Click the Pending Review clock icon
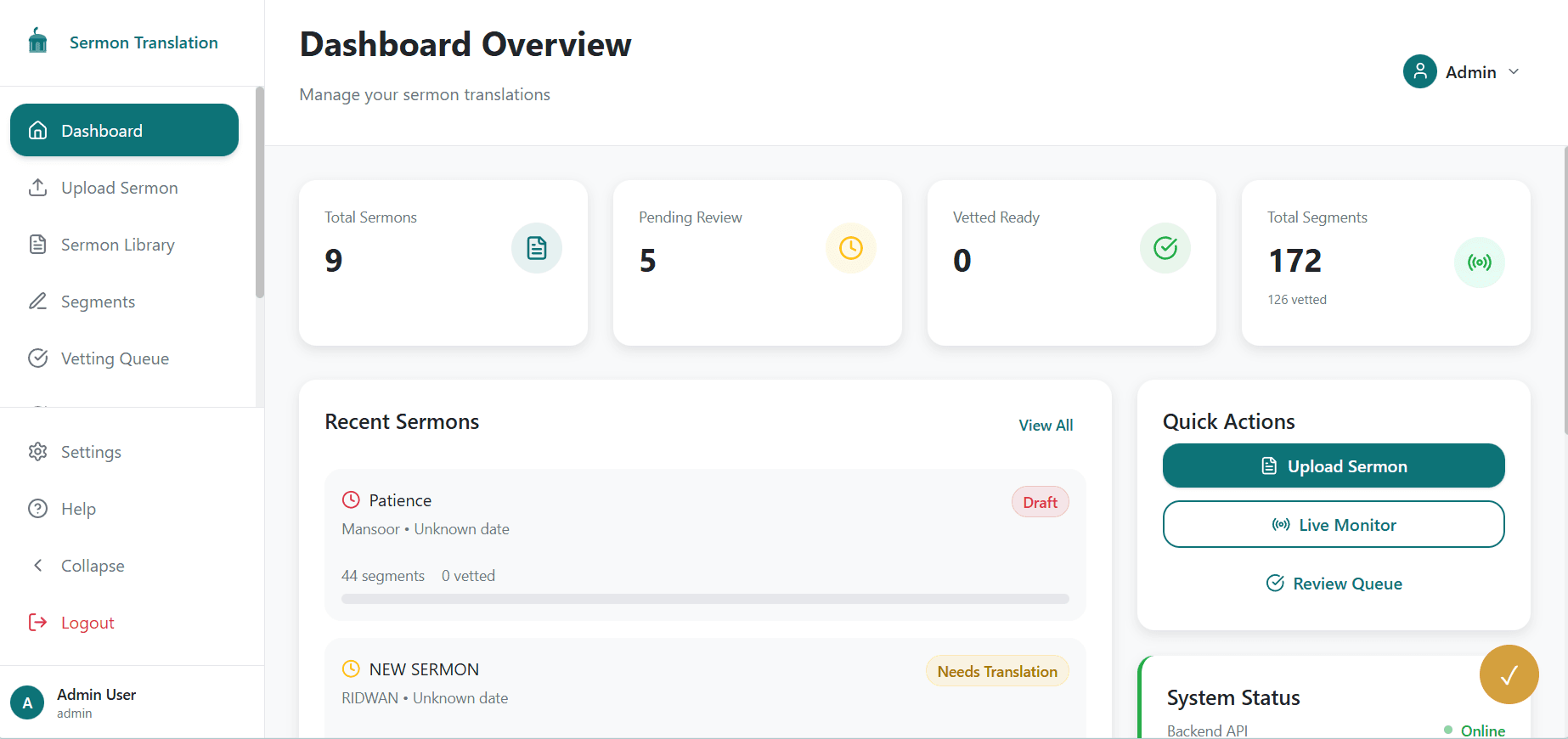Viewport: 1568px width, 739px height. tap(850, 248)
